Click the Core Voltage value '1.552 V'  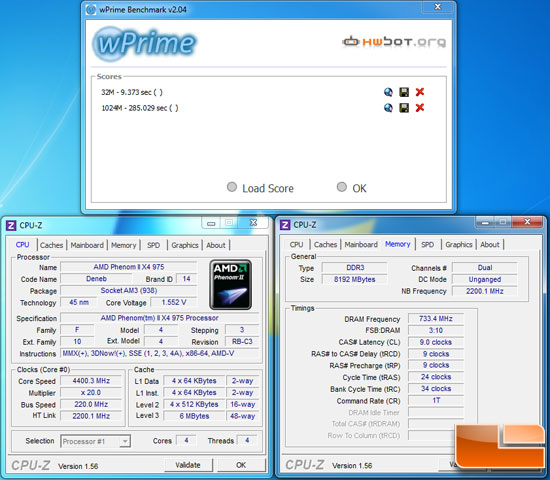[174, 302]
